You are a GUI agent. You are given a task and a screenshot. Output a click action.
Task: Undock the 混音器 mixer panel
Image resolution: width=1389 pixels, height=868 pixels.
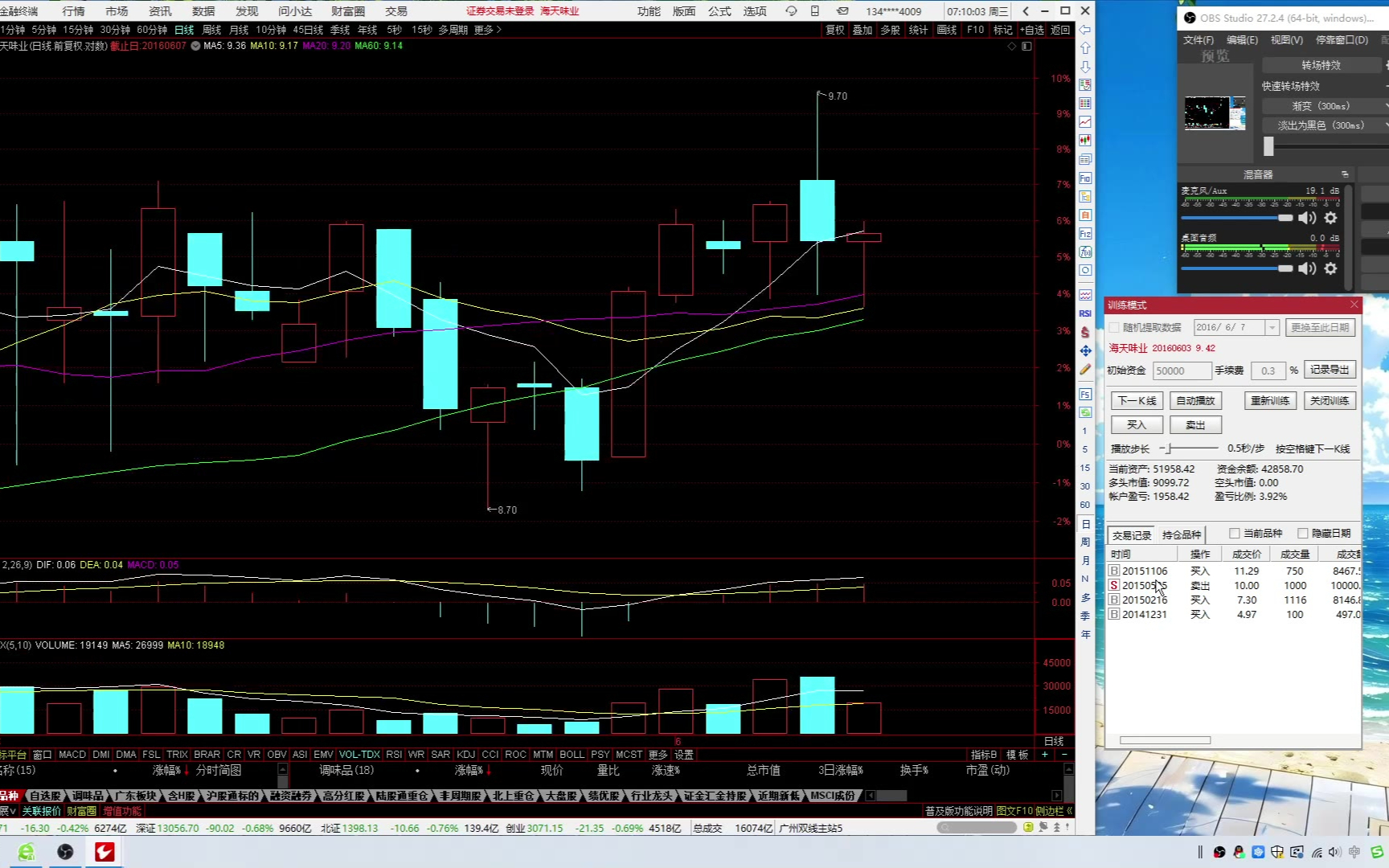tap(1345, 174)
